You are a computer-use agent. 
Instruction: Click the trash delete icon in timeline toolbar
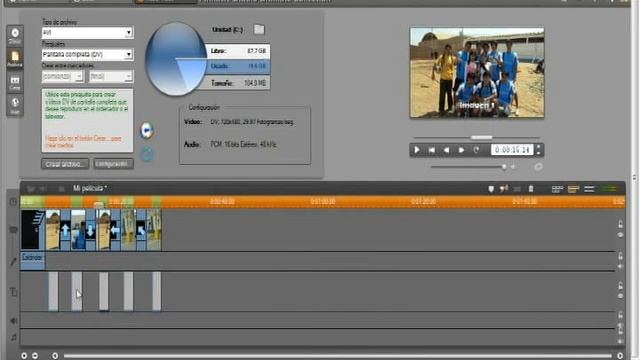tap(531, 189)
